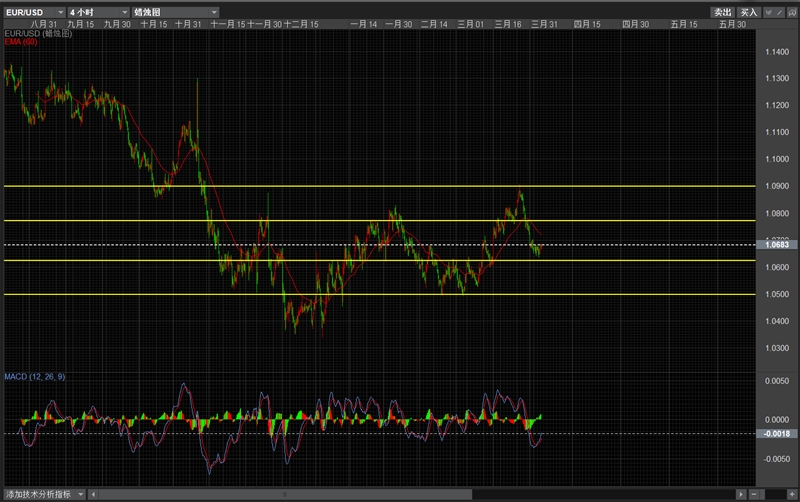
Task: Click the rightmost toolbar icon at top
Action: (792, 12)
